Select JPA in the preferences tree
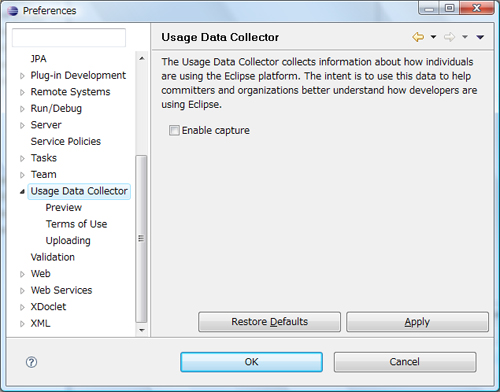The height and width of the screenshot is (392, 500). pyautogui.click(x=39, y=59)
